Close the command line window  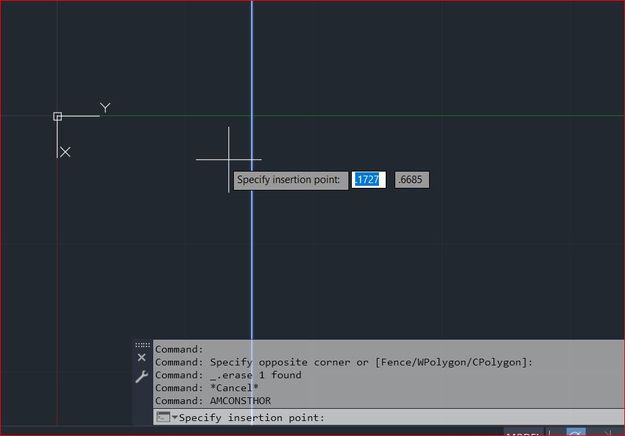point(142,357)
